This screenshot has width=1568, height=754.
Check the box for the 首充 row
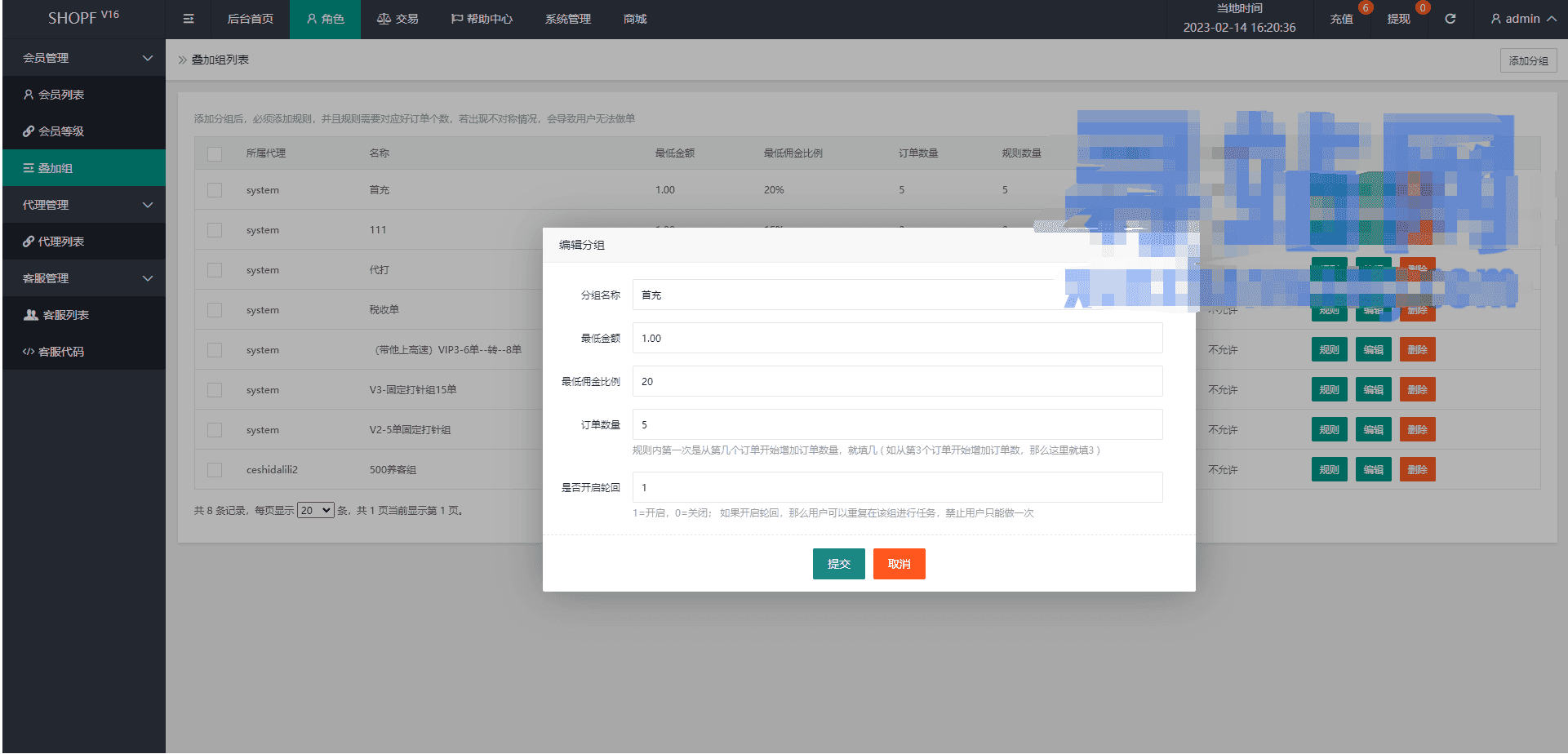[215, 190]
